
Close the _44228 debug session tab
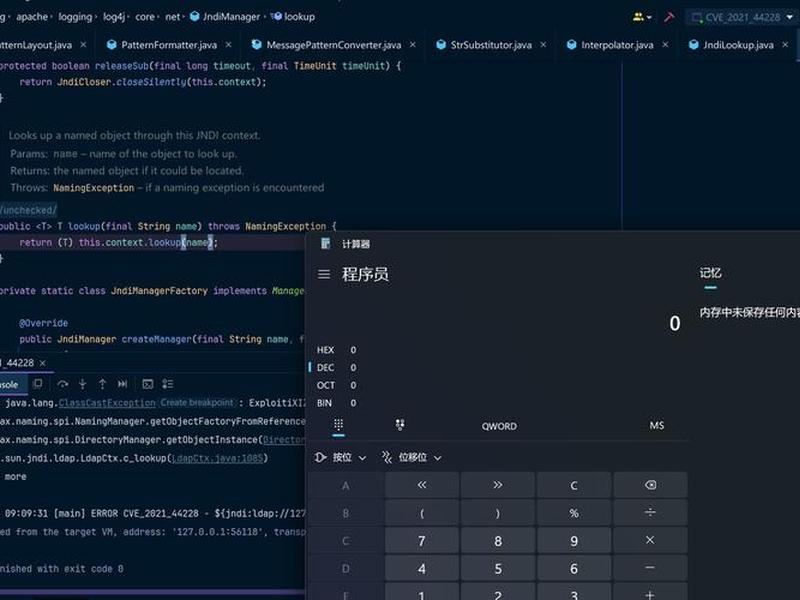coord(43,363)
